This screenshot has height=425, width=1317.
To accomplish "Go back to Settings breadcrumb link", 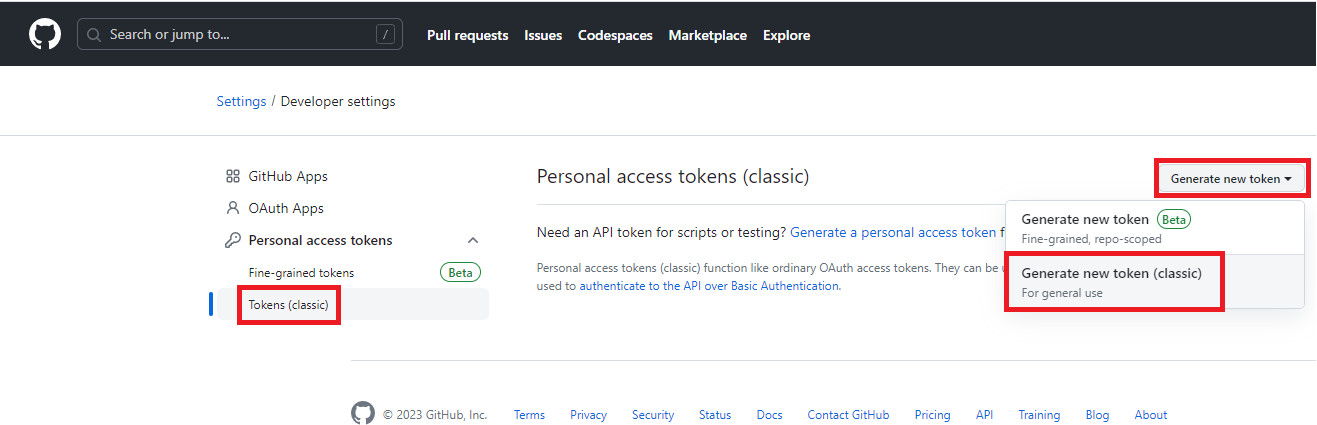I will pyautogui.click(x=241, y=101).
